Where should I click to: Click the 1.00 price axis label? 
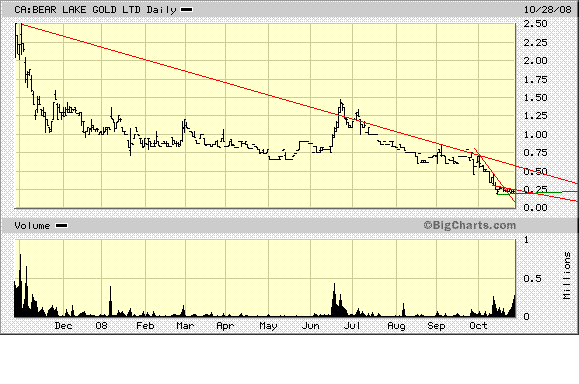[535, 134]
